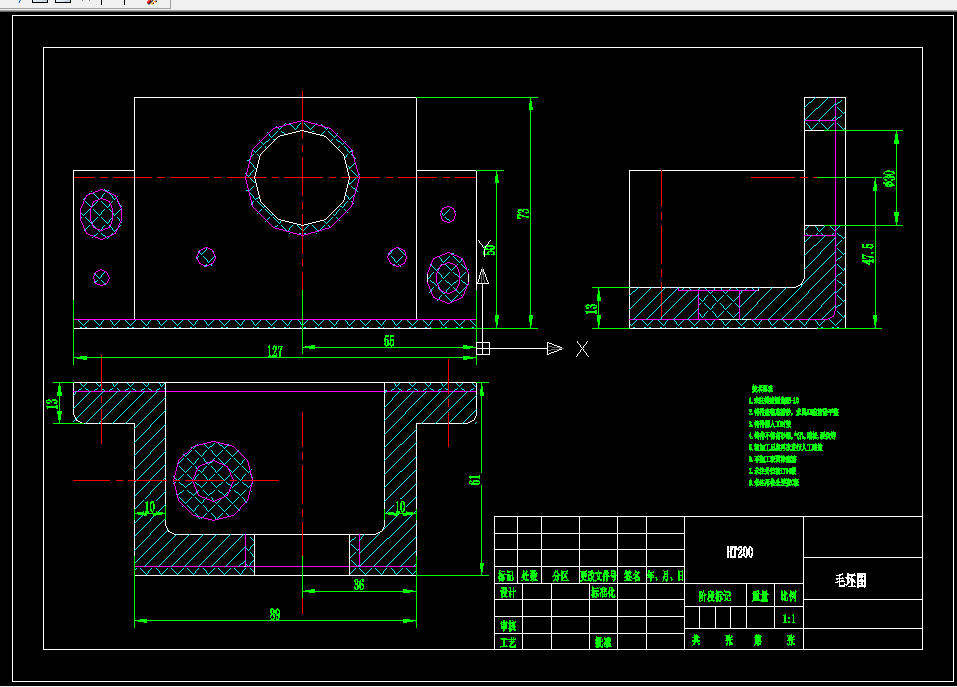This screenshot has height=687, width=957.
Task: Select the hatched L-shaped section in side view
Action: [x=737, y=212]
